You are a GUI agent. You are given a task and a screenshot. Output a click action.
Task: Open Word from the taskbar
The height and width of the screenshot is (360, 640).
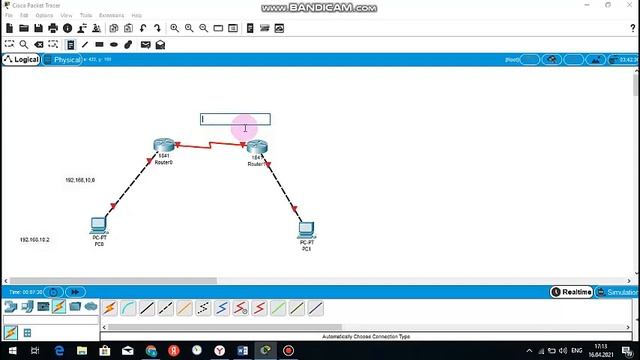(242, 351)
